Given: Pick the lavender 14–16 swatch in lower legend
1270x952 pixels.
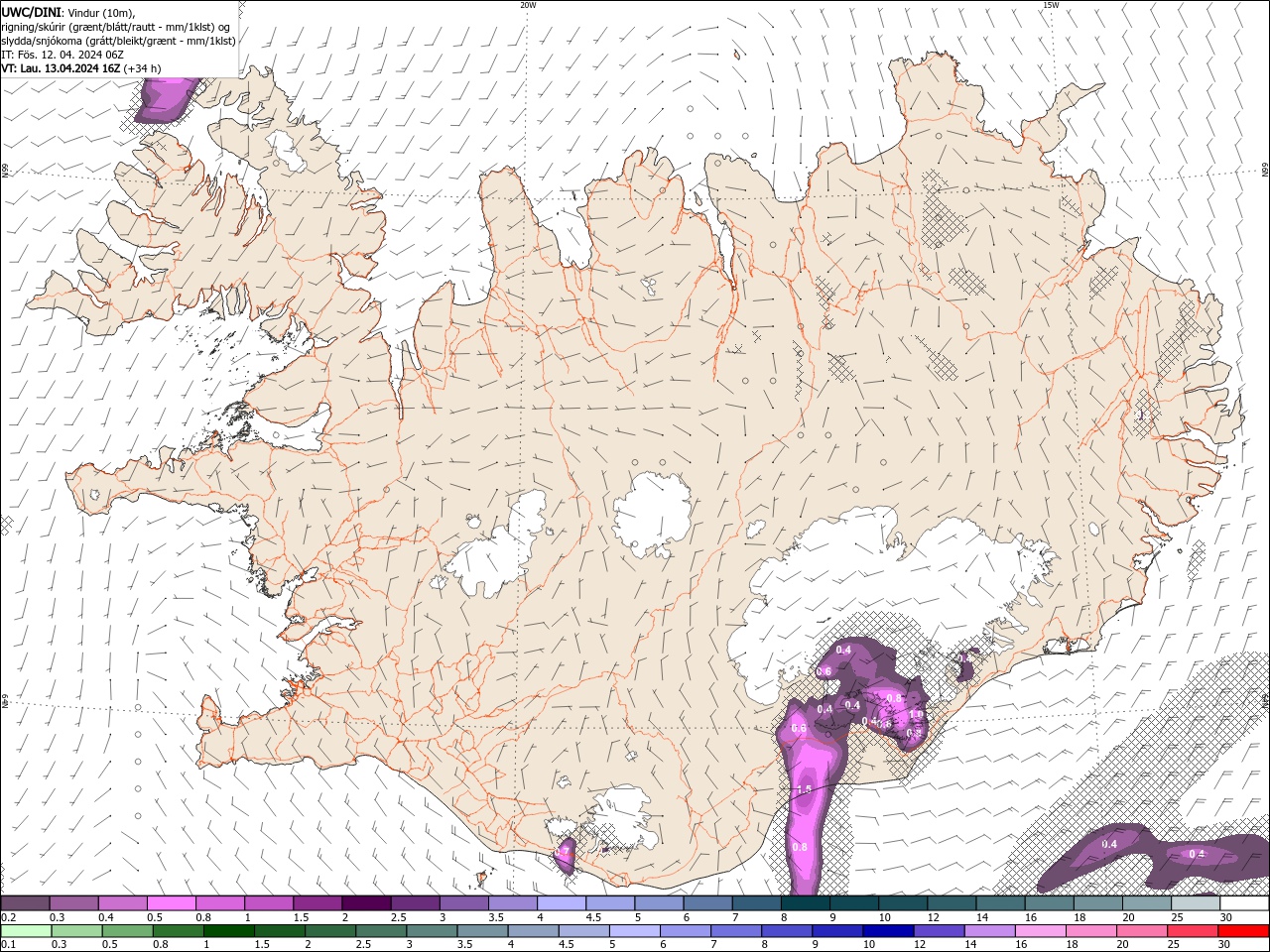Looking at the screenshot, I should (x=989, y=931).
